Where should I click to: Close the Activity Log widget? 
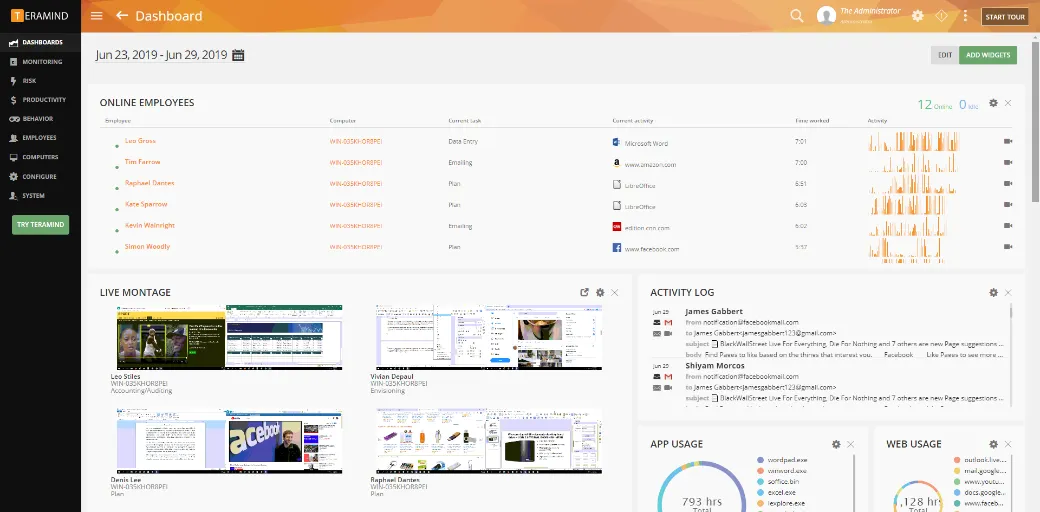click(1008, 292)
